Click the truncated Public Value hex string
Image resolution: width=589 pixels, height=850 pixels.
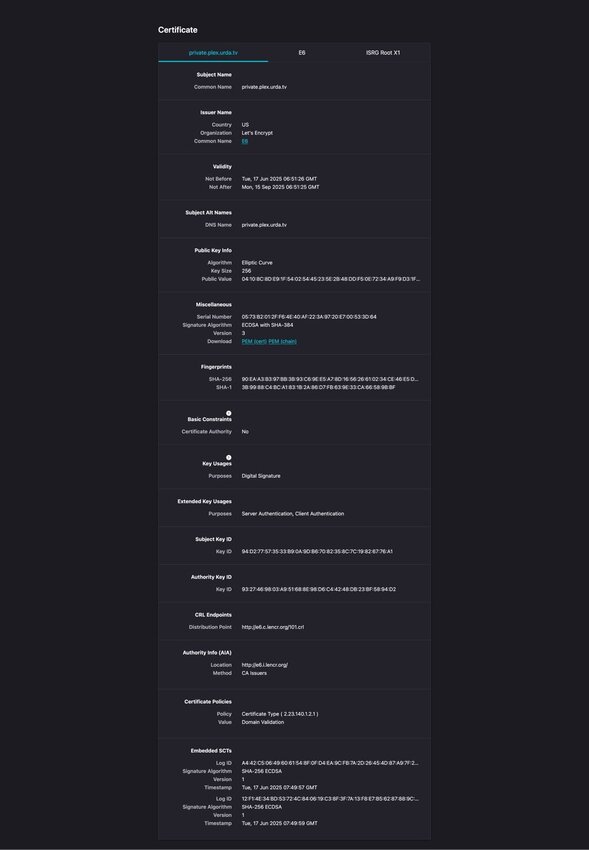coord(331,279)
